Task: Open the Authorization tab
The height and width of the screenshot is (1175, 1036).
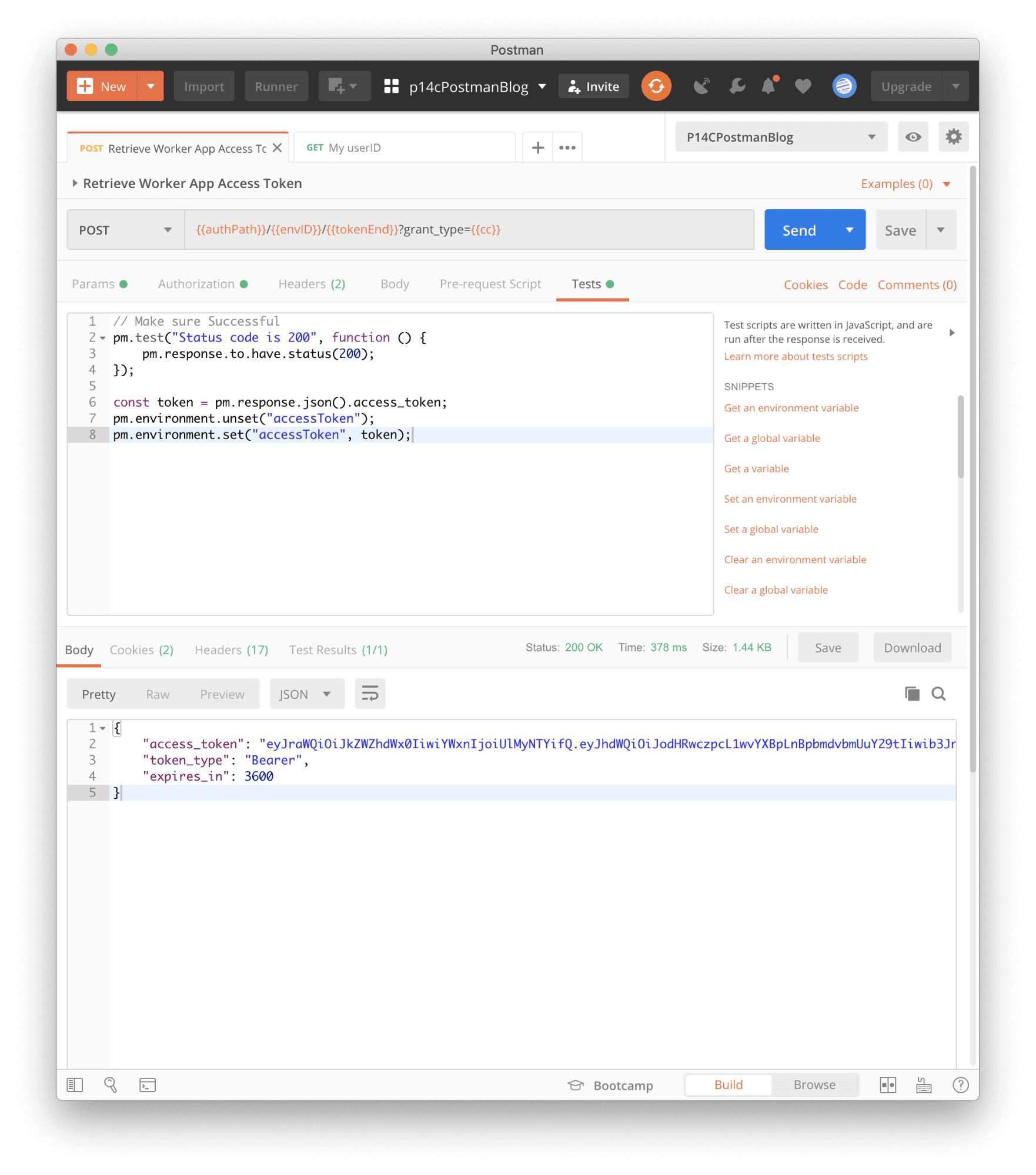Action: click(x=203, y=284)
